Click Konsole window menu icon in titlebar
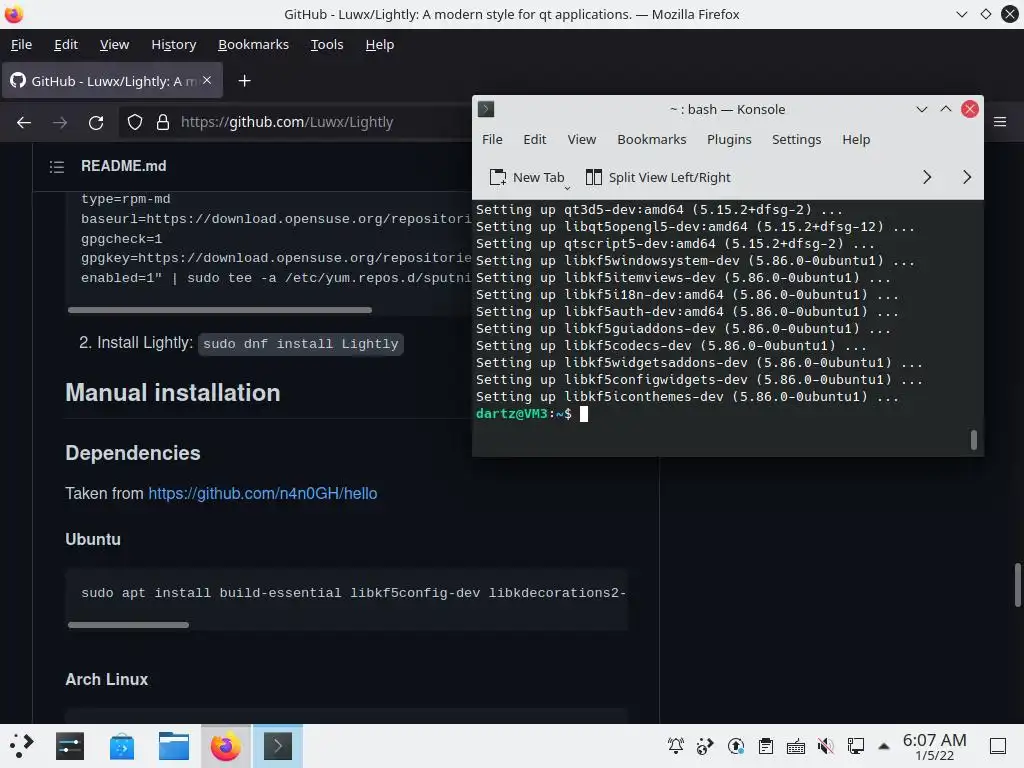Image resolution: width=1024 pixels, height=768 pixels. pos(486,109)
